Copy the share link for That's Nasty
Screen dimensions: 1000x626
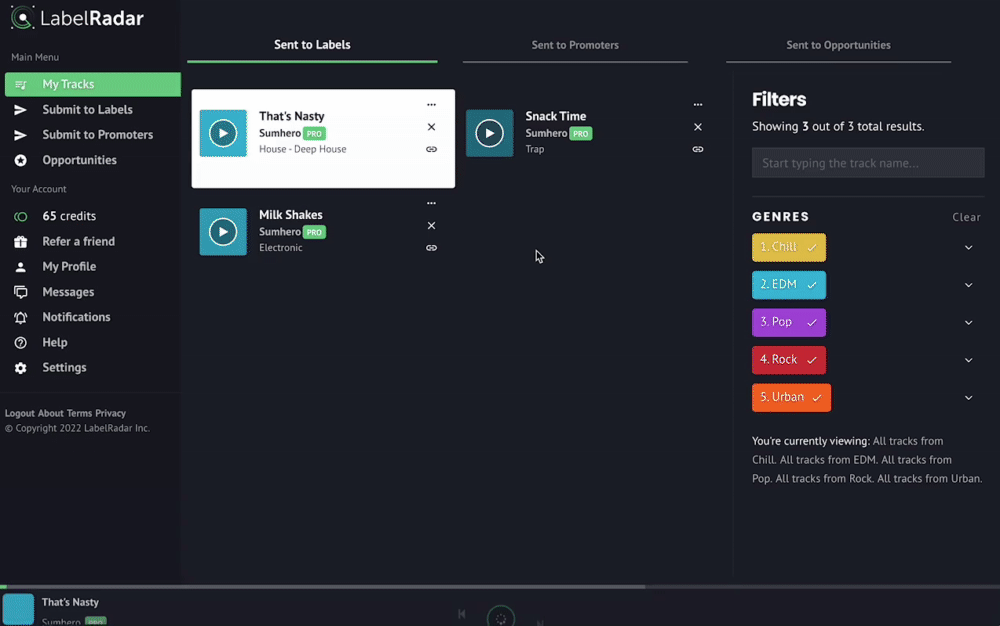[431, 149]
